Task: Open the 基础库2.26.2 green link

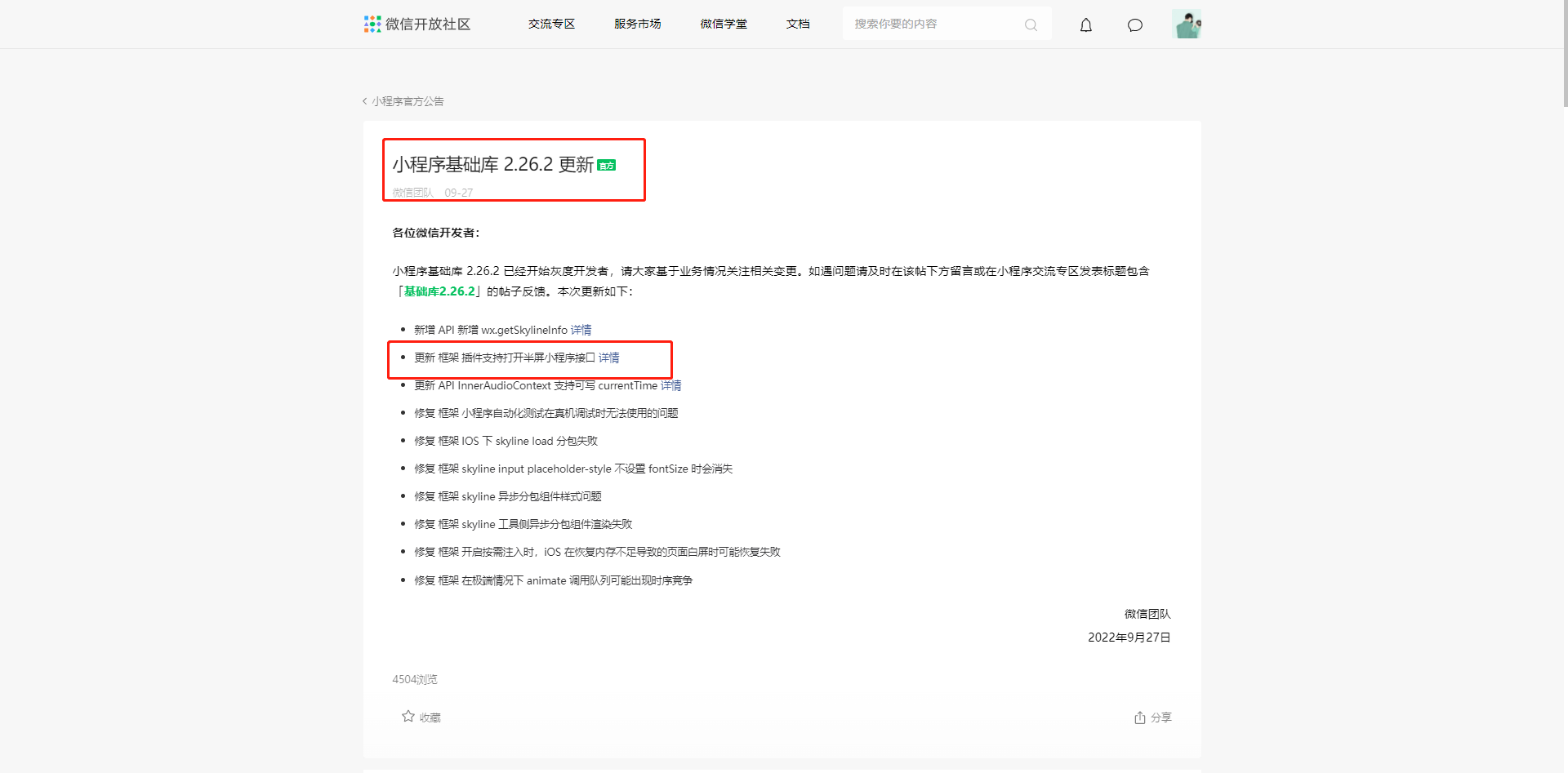Action: [439, 291]
